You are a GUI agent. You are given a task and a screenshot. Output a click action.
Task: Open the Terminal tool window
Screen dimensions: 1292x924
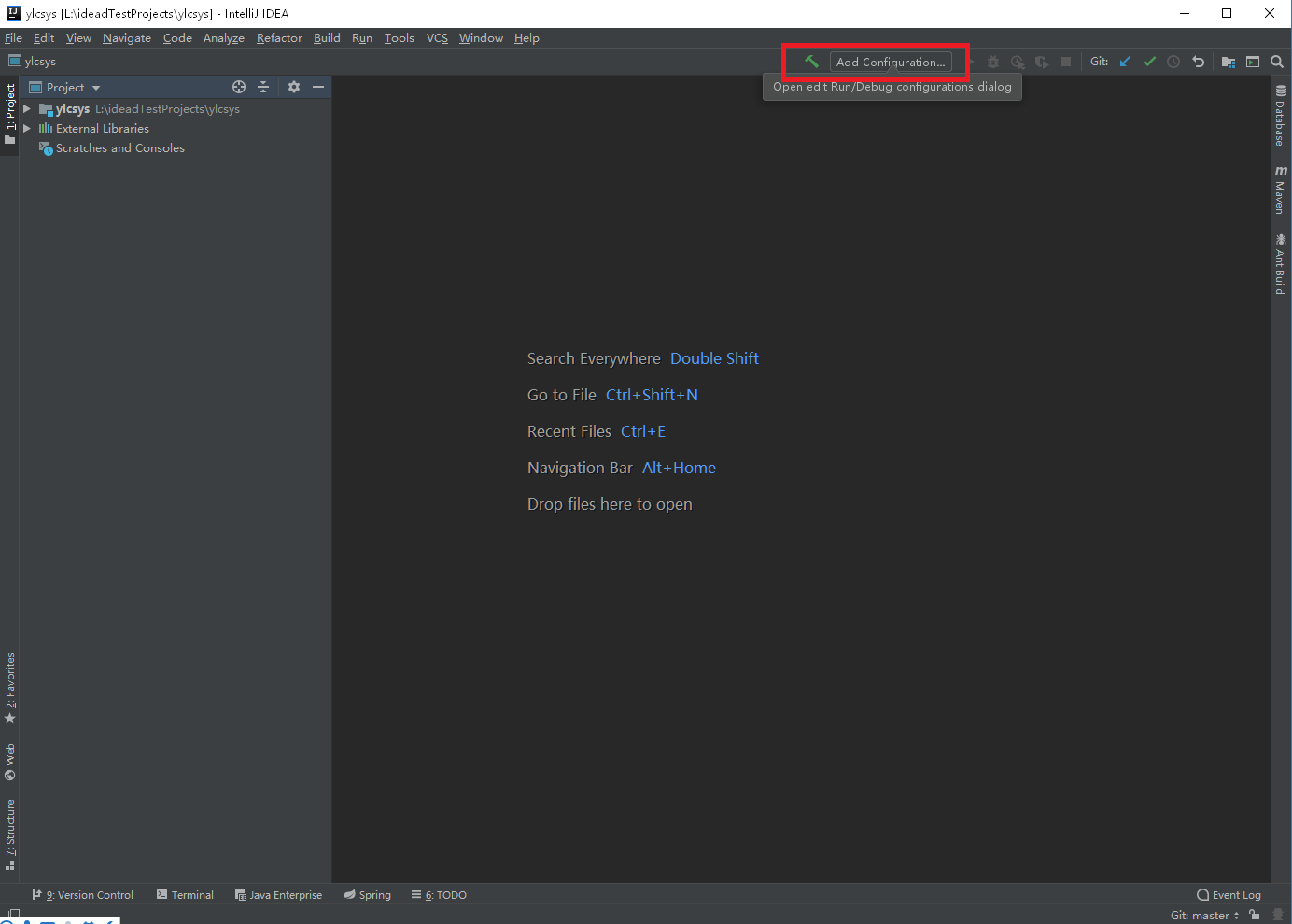pos(185,895)
